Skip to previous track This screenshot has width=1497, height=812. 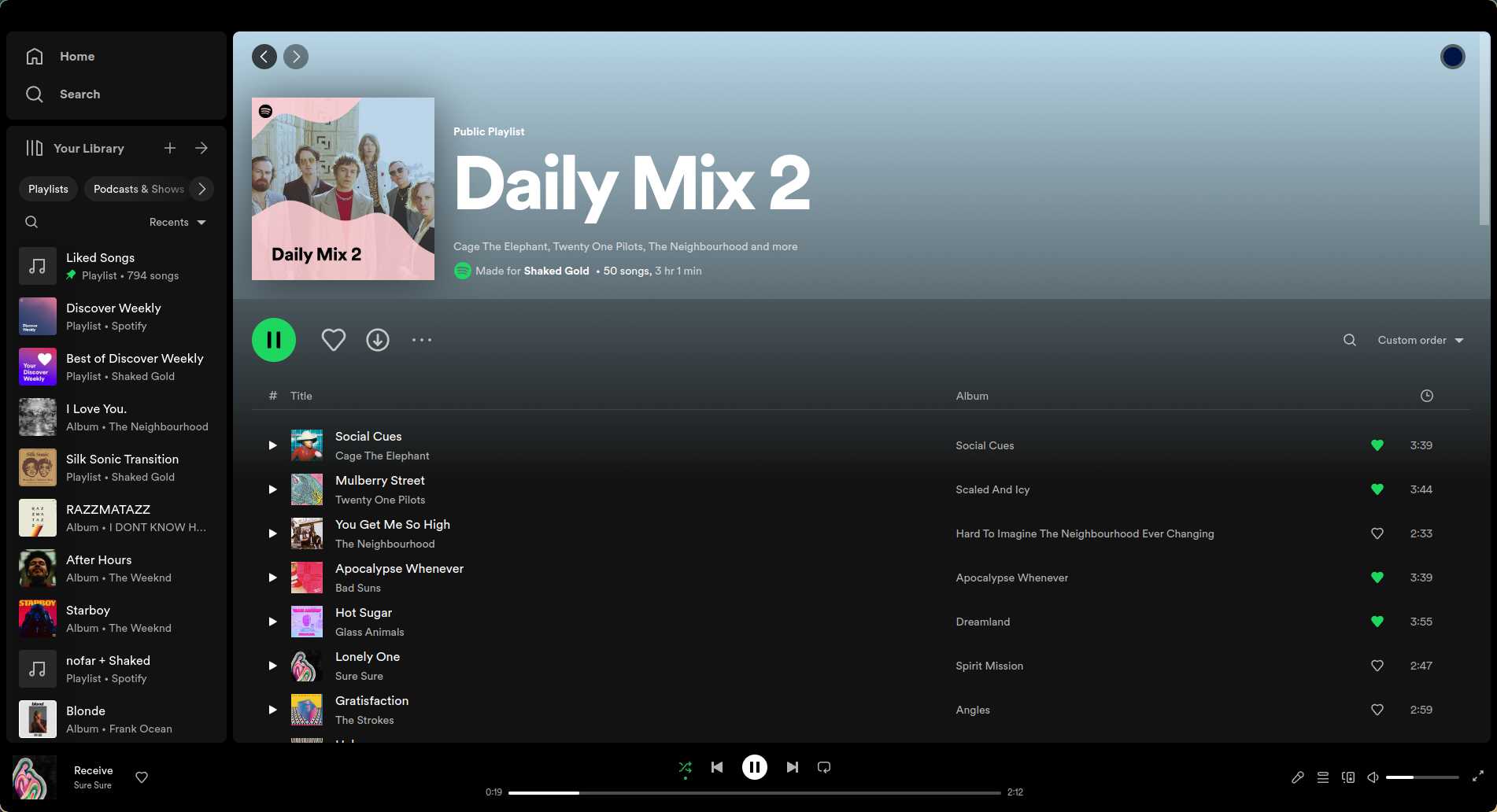tap(717, 767)
